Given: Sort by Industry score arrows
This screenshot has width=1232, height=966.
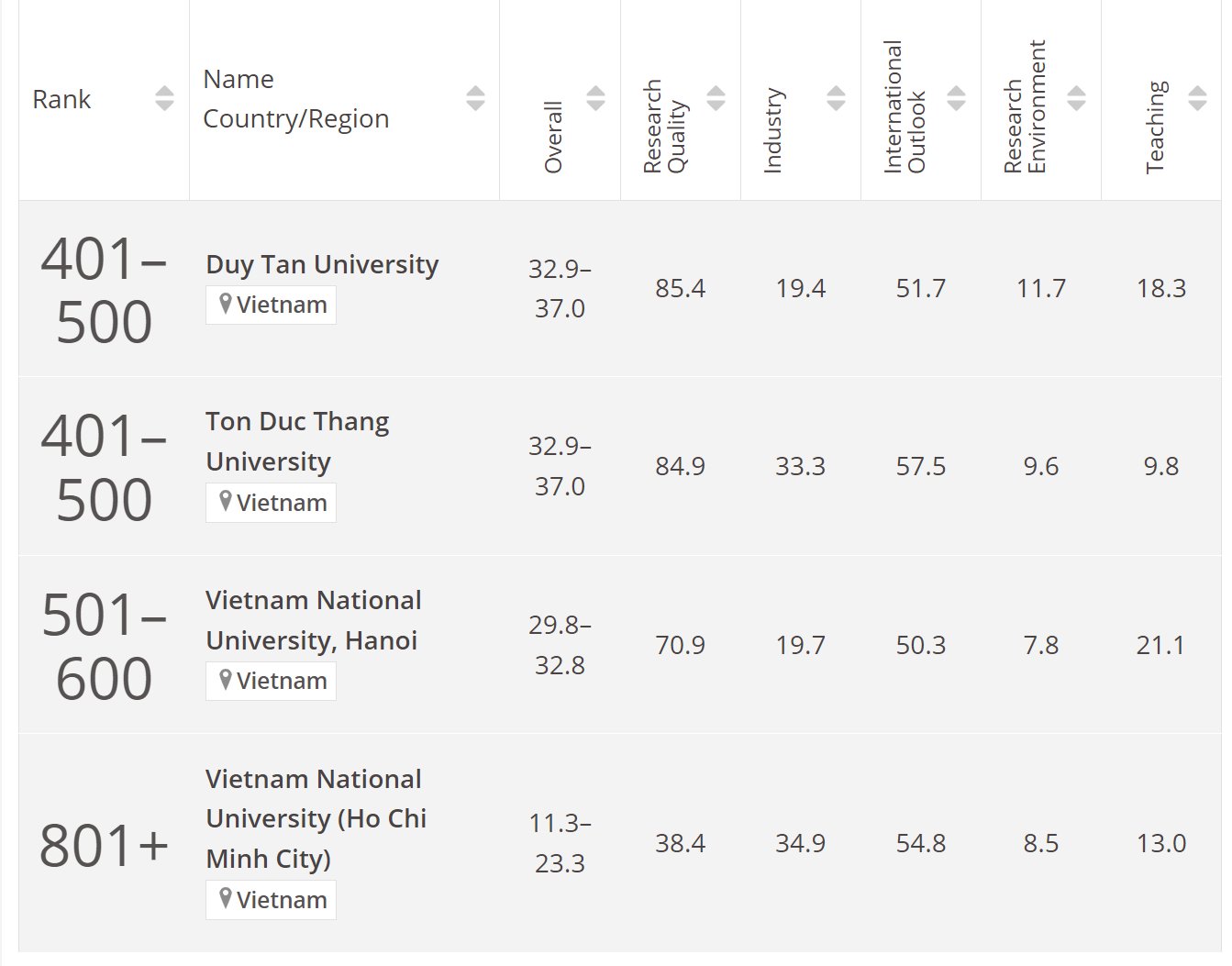Looking at the screenshot, I should coord(836,98).
